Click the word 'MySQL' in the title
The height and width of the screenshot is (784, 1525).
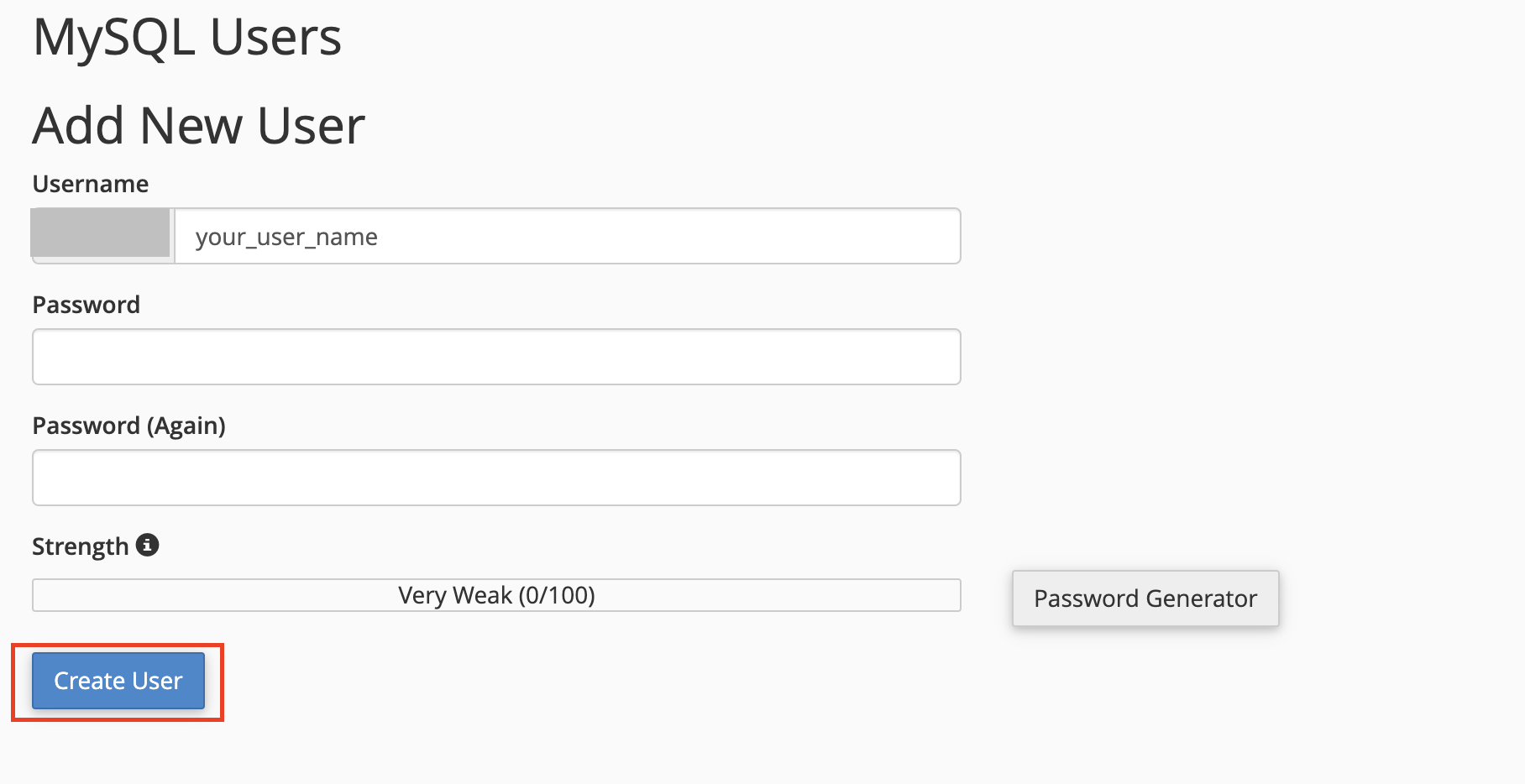[x=114, y=38]
